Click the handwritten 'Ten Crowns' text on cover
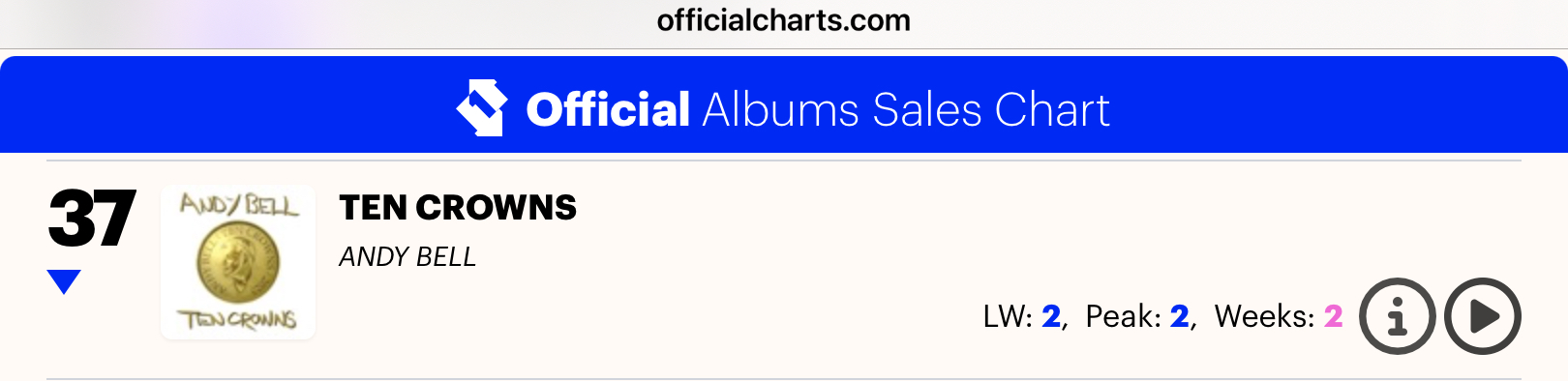 [237, 319]
